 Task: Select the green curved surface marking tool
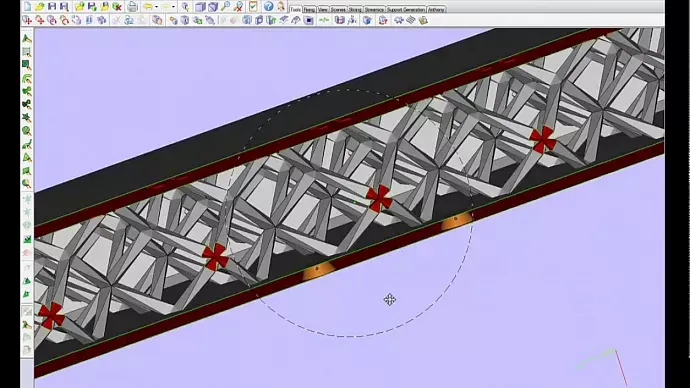click(27, 78)
